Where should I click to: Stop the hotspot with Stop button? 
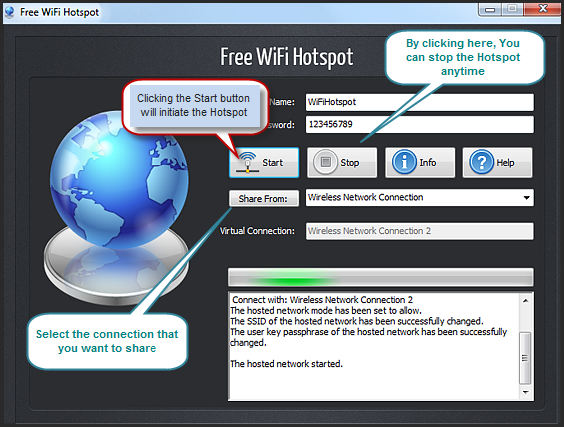342,163
